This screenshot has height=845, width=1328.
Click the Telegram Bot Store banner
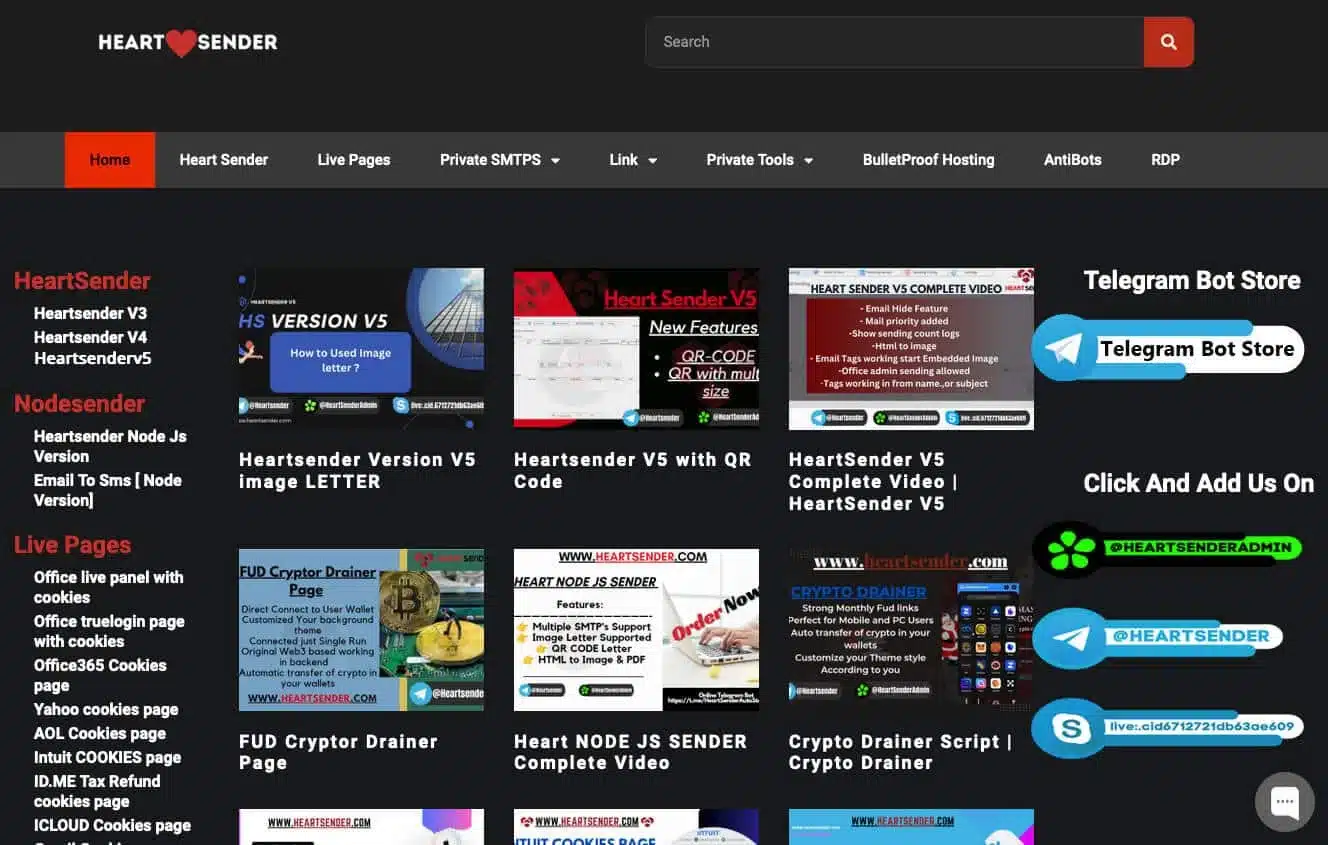coord(1168,348)
